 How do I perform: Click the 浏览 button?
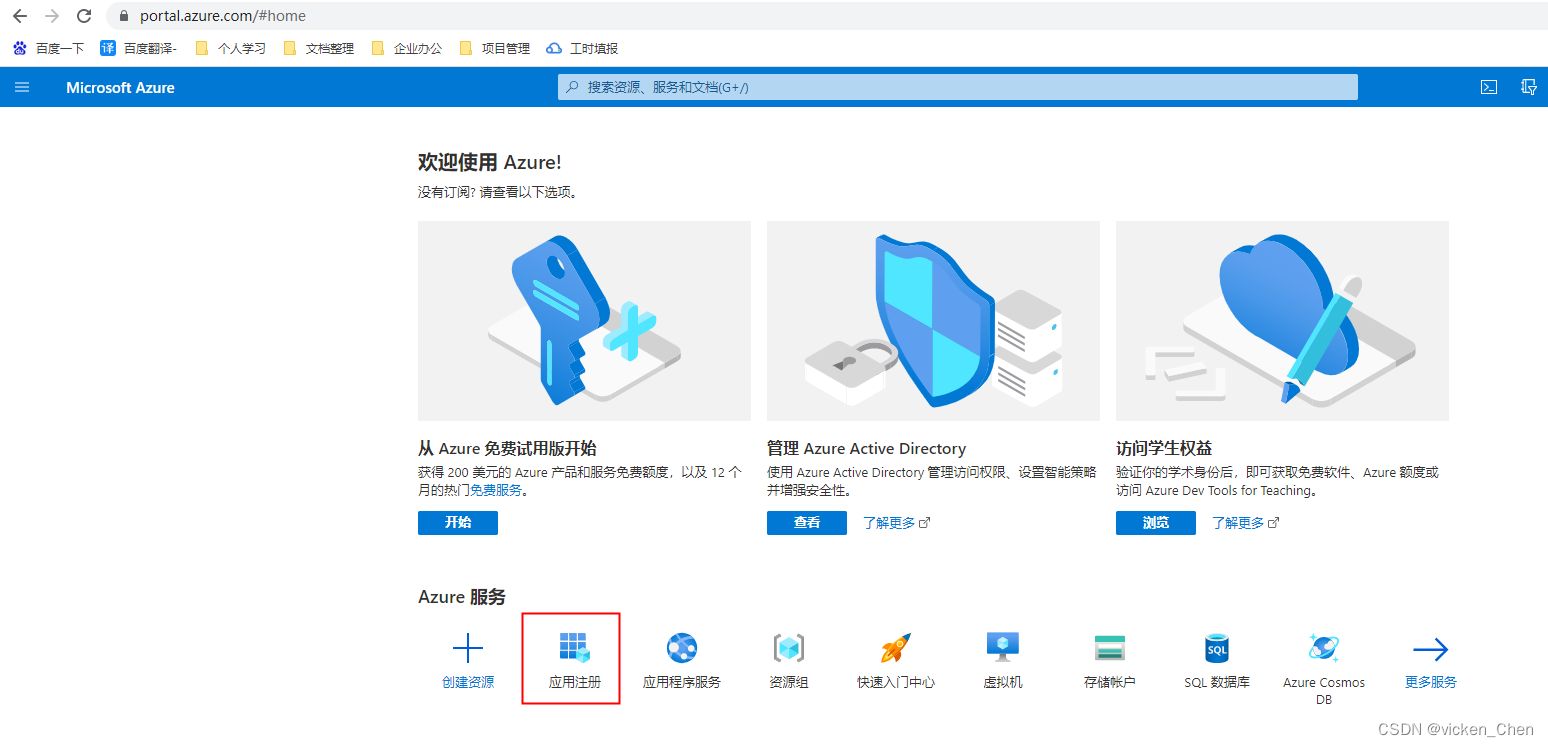click(1156, 523)
